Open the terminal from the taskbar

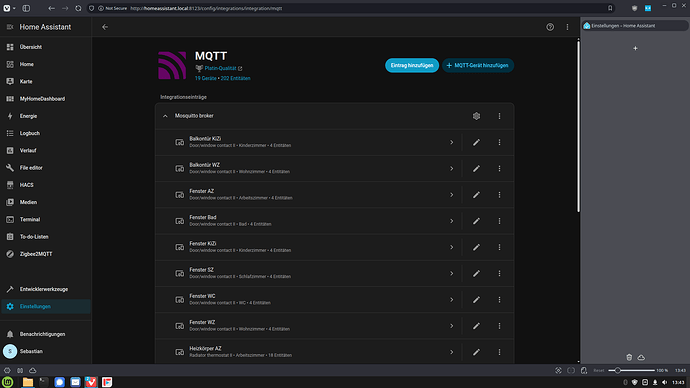(44, 382)
